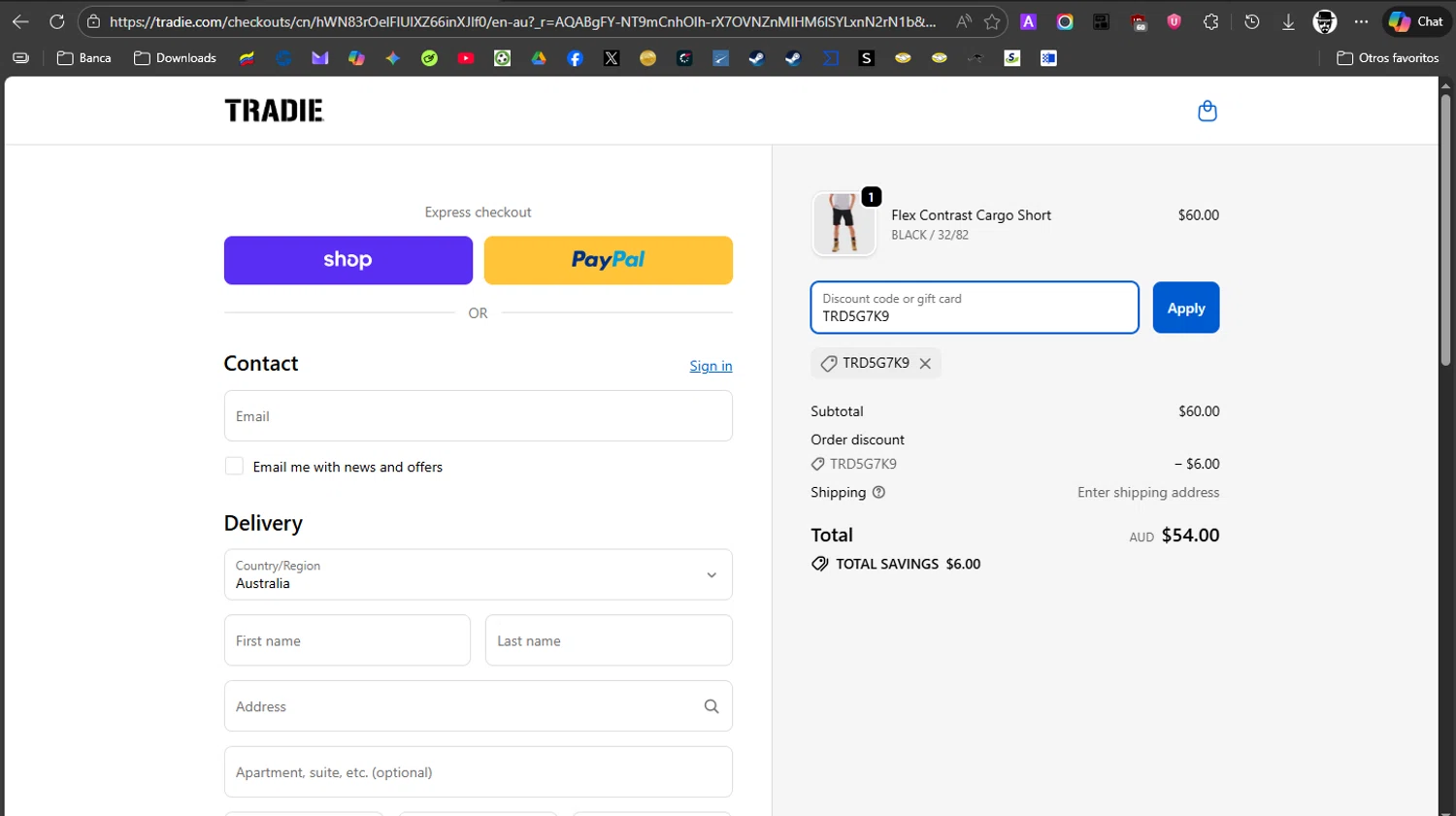Click the browser address bar URL
Viewport: 1456px width, 816px height.
522,21
